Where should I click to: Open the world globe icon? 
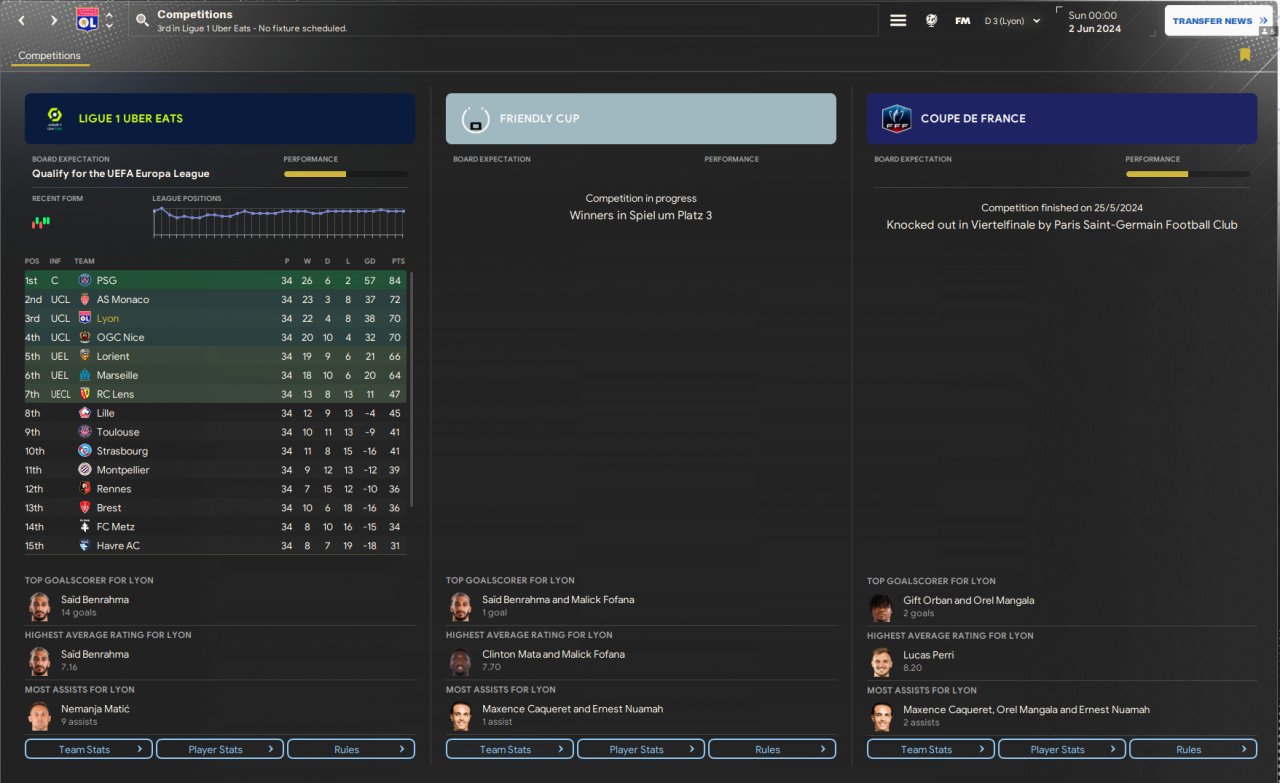click(x=931, y=20)
